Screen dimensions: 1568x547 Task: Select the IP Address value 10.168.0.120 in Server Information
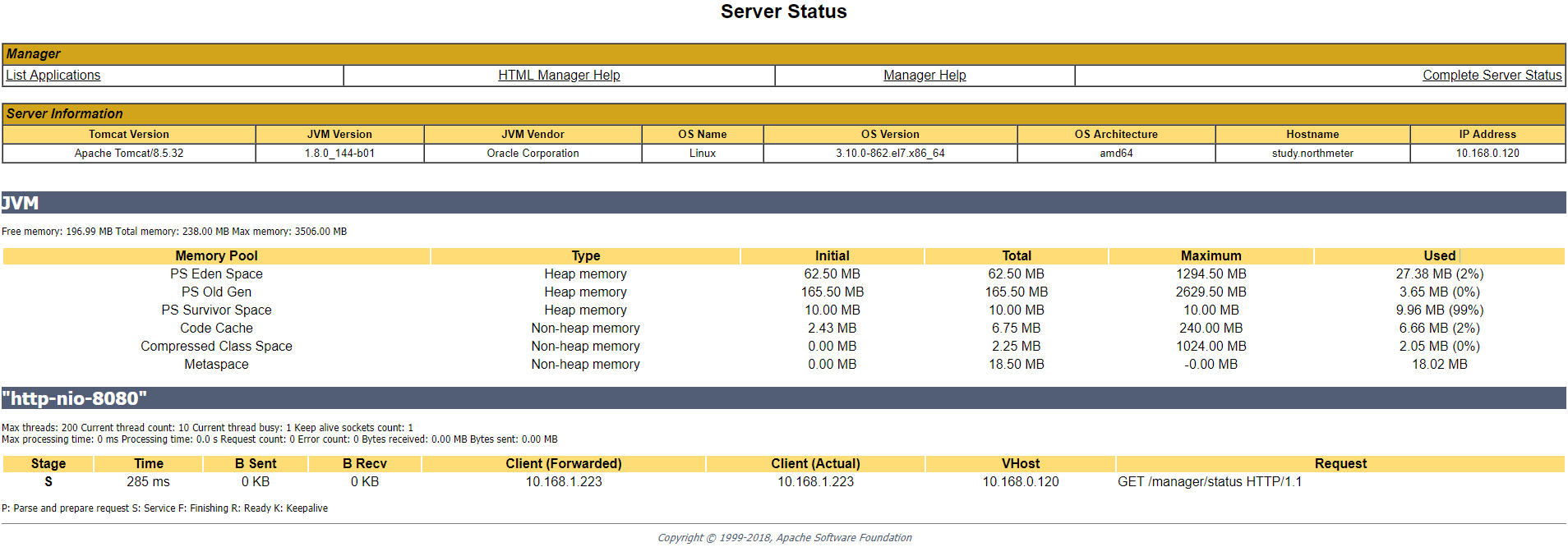(1487, 154)
